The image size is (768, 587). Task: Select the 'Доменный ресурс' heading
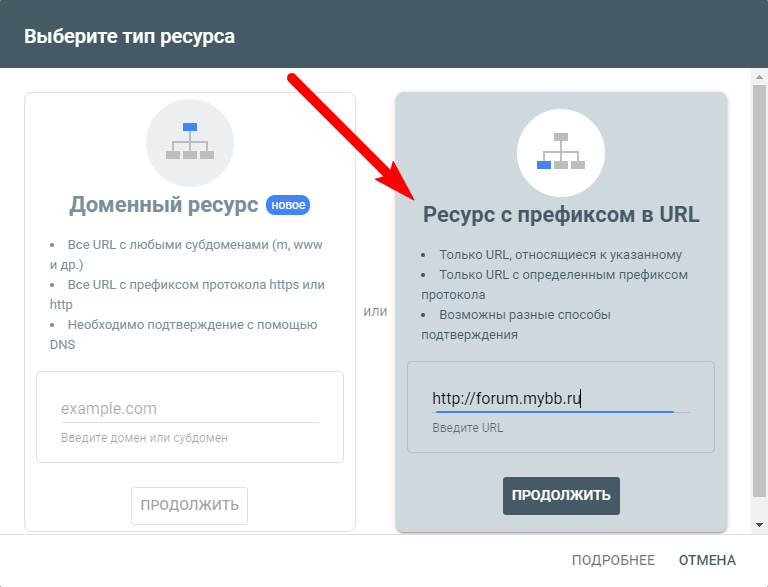point(164,205)
